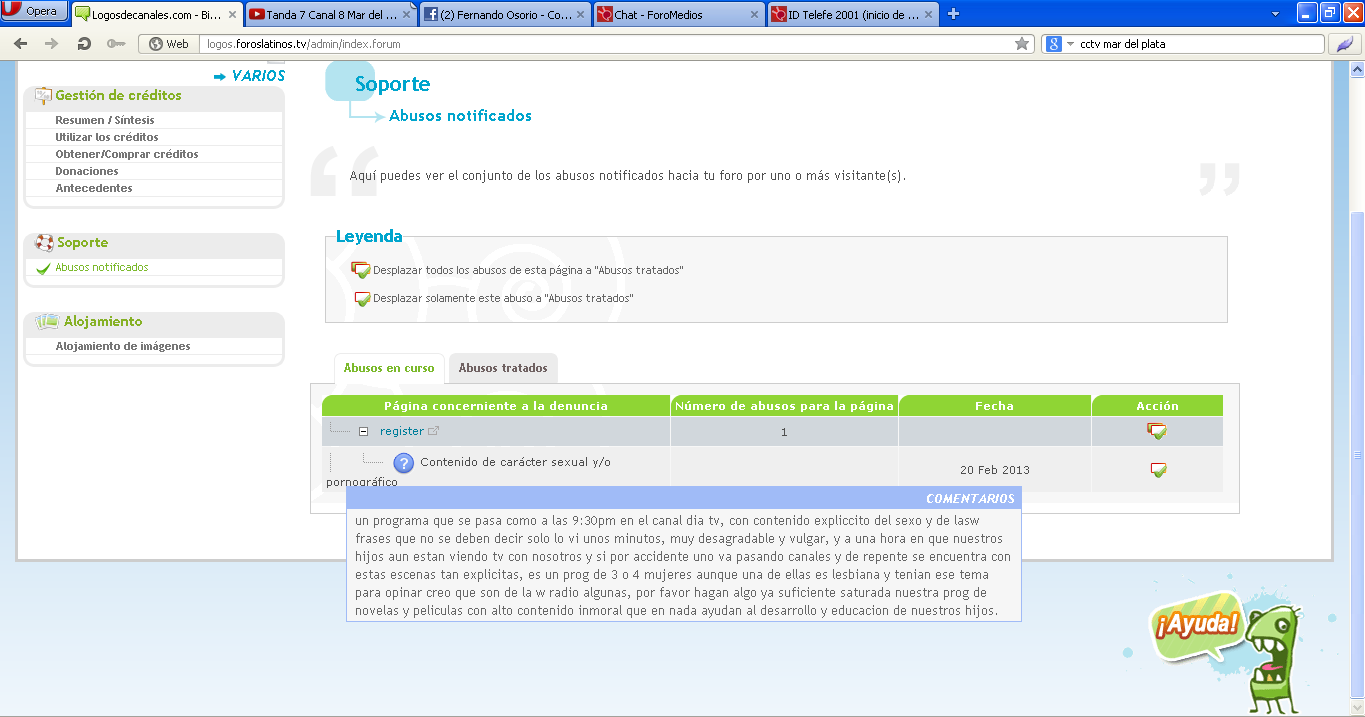Close the Tanda 7 Canal 8 tab

406,15
